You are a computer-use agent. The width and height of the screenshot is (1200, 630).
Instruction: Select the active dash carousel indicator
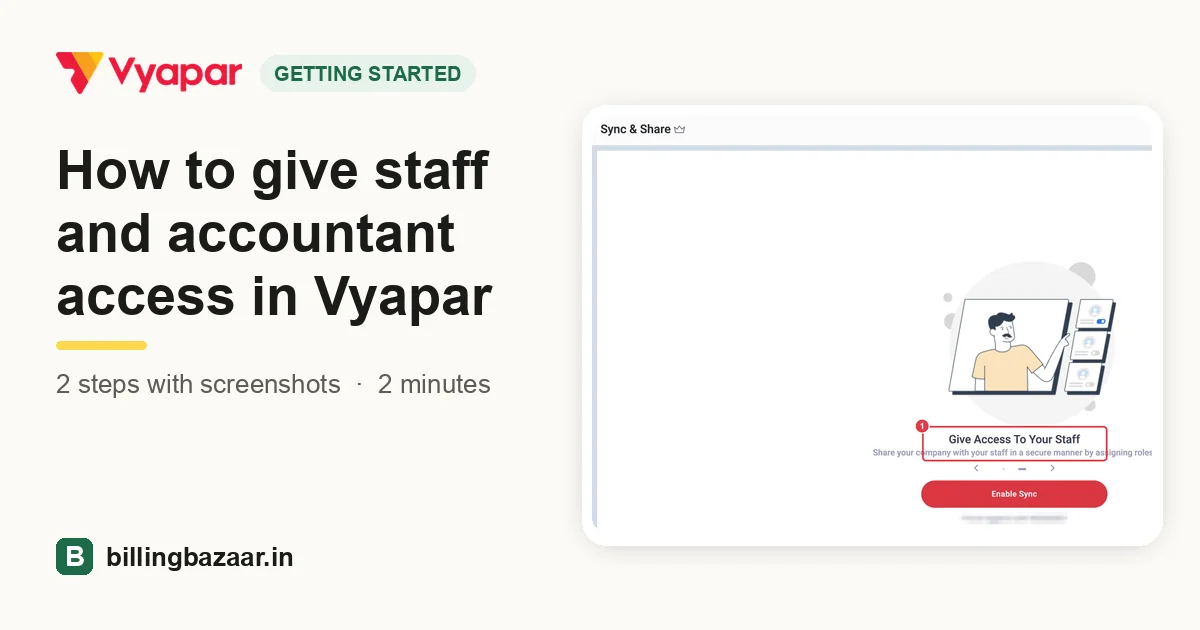[1023, 468]
